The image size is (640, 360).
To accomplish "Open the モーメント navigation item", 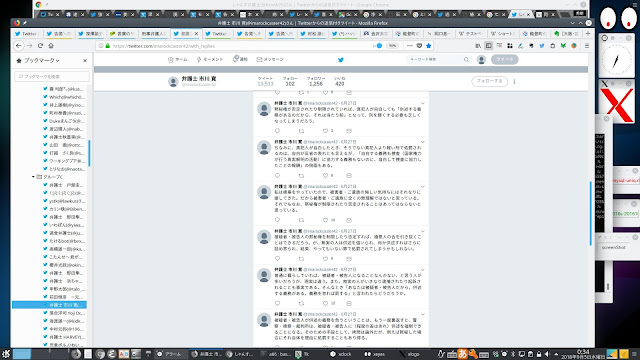I will [x=210, y=60].
